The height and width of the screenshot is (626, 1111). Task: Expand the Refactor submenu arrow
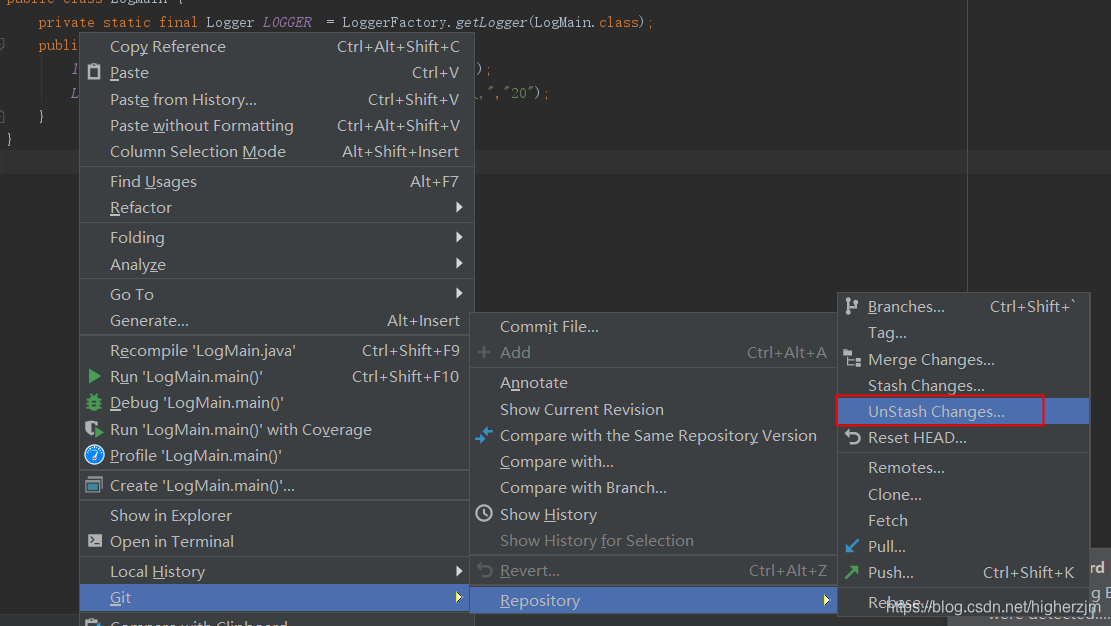pyautogui.click(x=459, y=207)
